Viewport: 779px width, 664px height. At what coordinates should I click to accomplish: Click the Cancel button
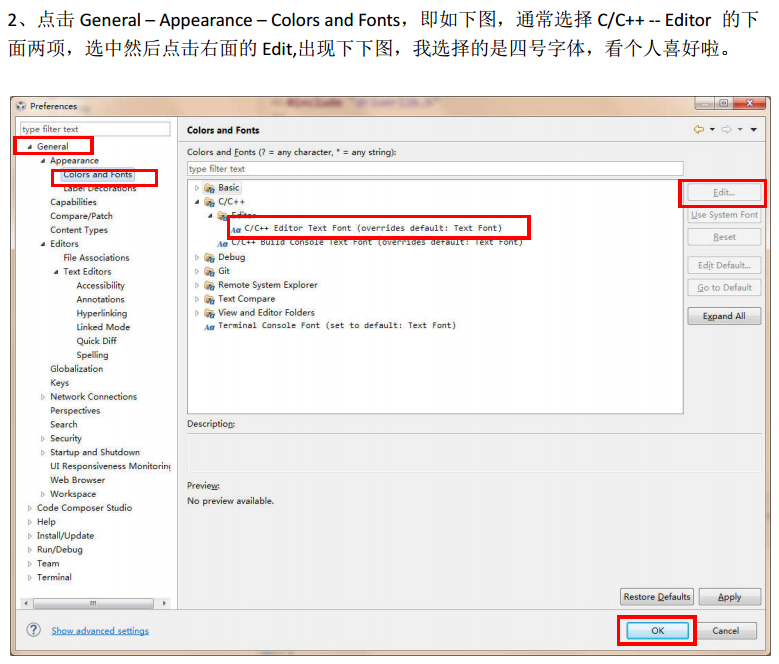click(726, 631)
